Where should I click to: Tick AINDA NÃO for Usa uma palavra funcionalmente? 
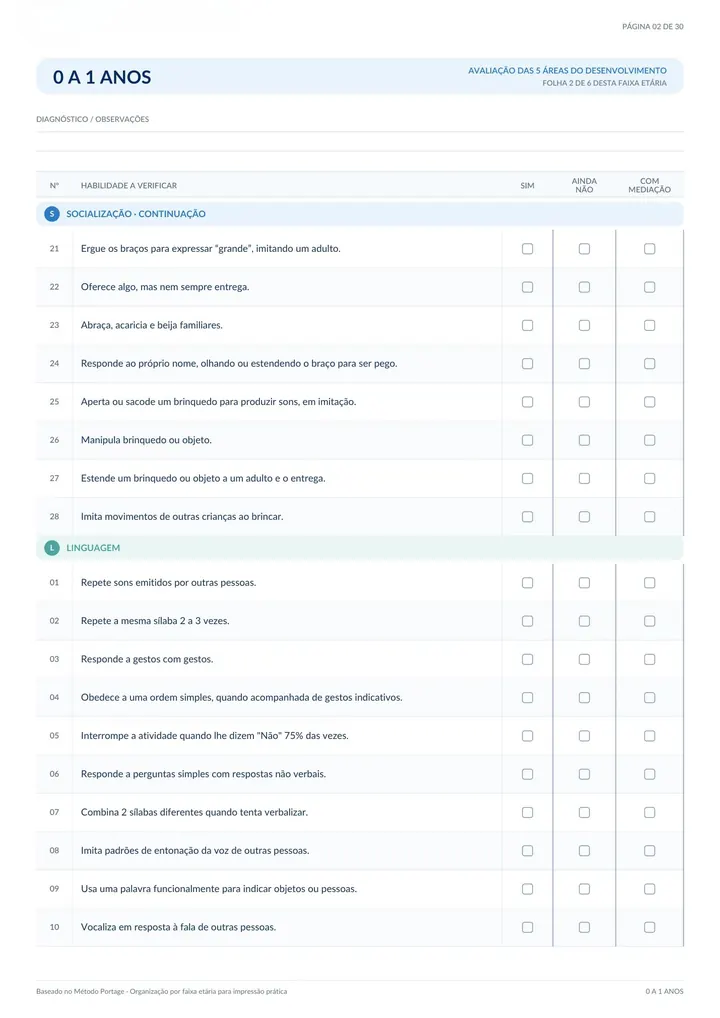coord(584,889)
